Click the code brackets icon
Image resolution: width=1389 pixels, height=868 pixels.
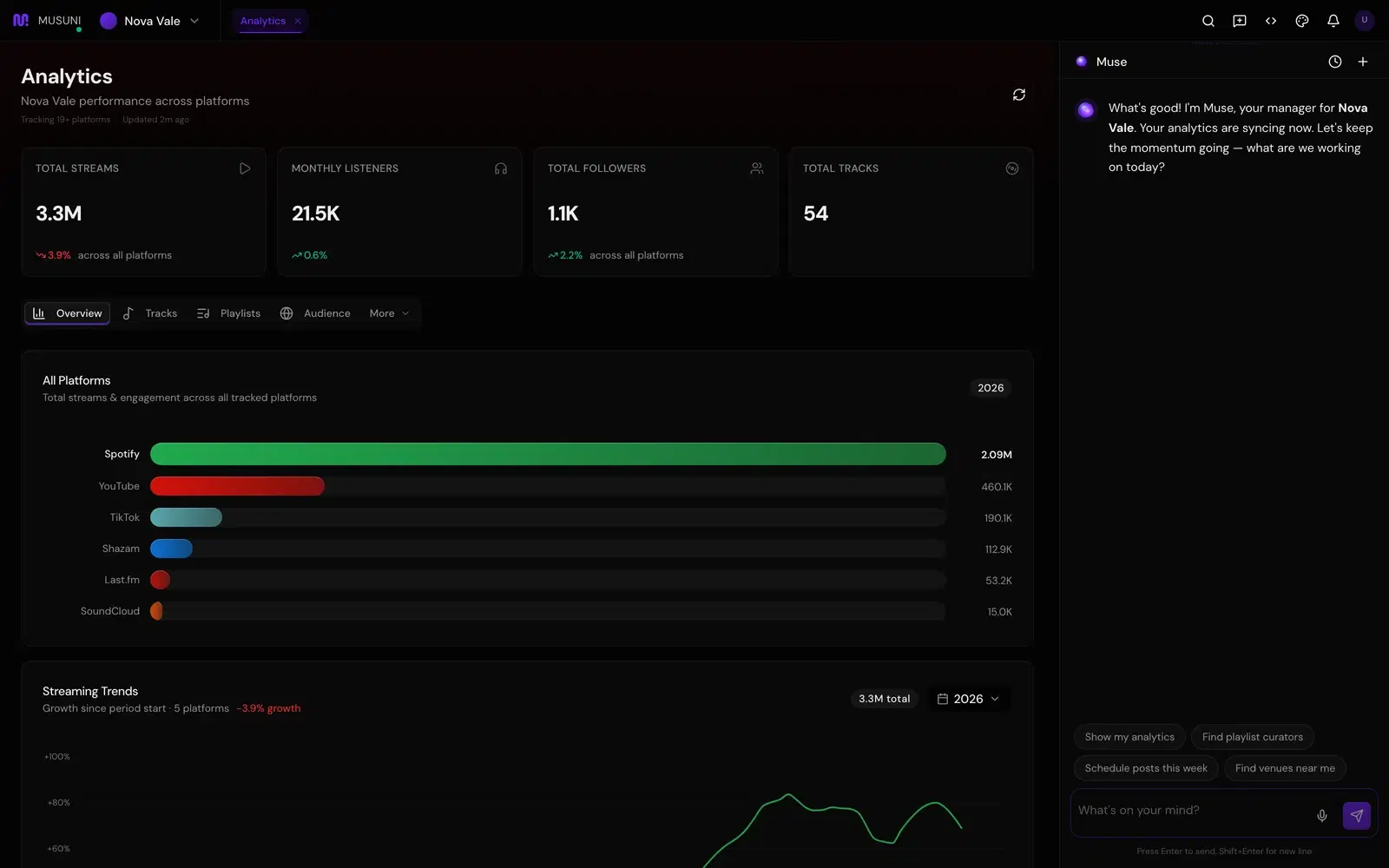[x=1270, y=21]
